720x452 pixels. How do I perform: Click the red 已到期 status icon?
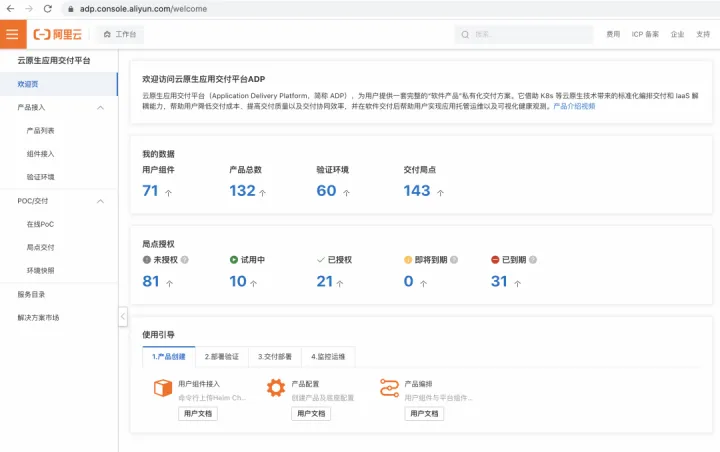click(x=495, y=260)
